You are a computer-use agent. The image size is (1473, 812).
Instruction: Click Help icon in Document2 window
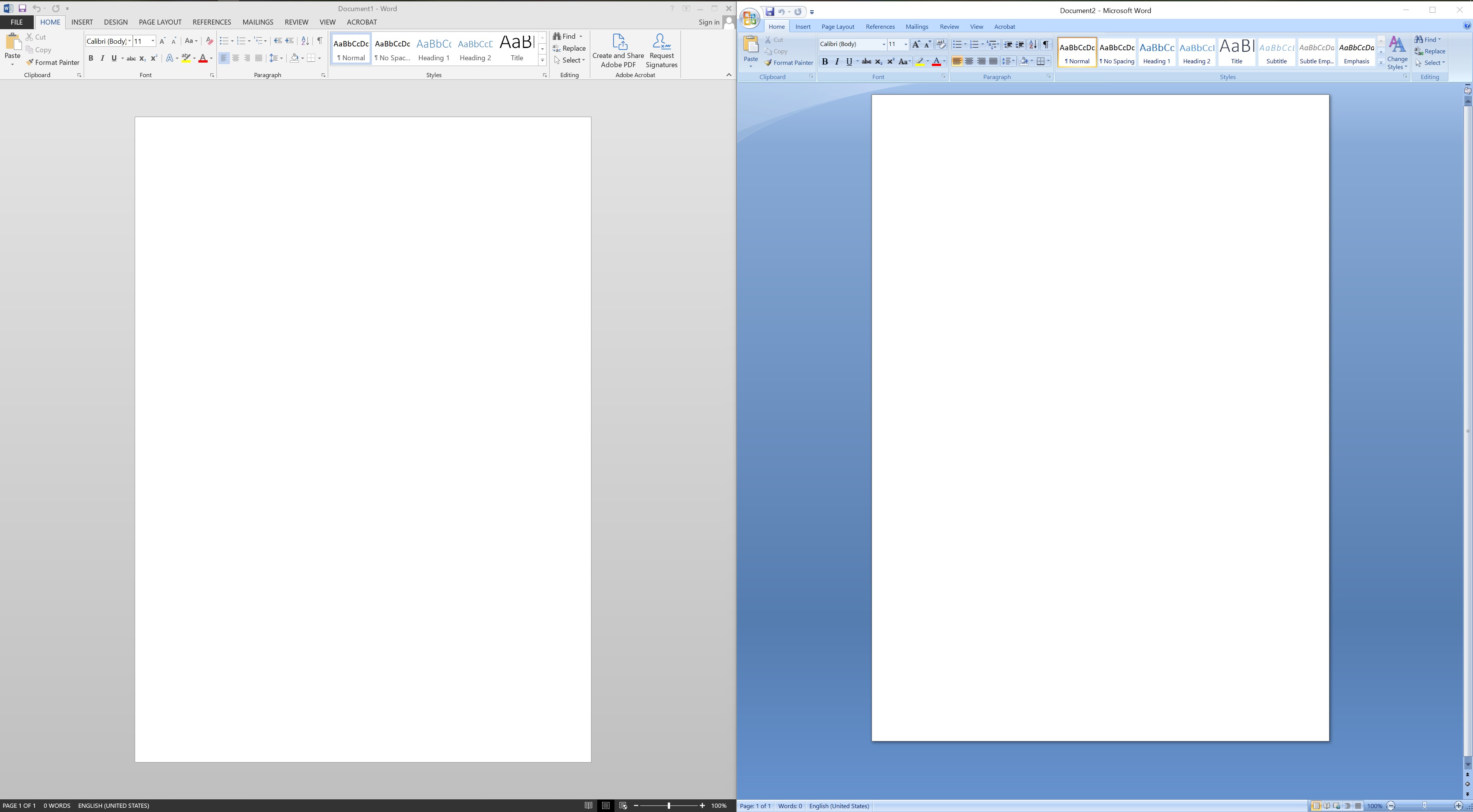pos(1467,26)
